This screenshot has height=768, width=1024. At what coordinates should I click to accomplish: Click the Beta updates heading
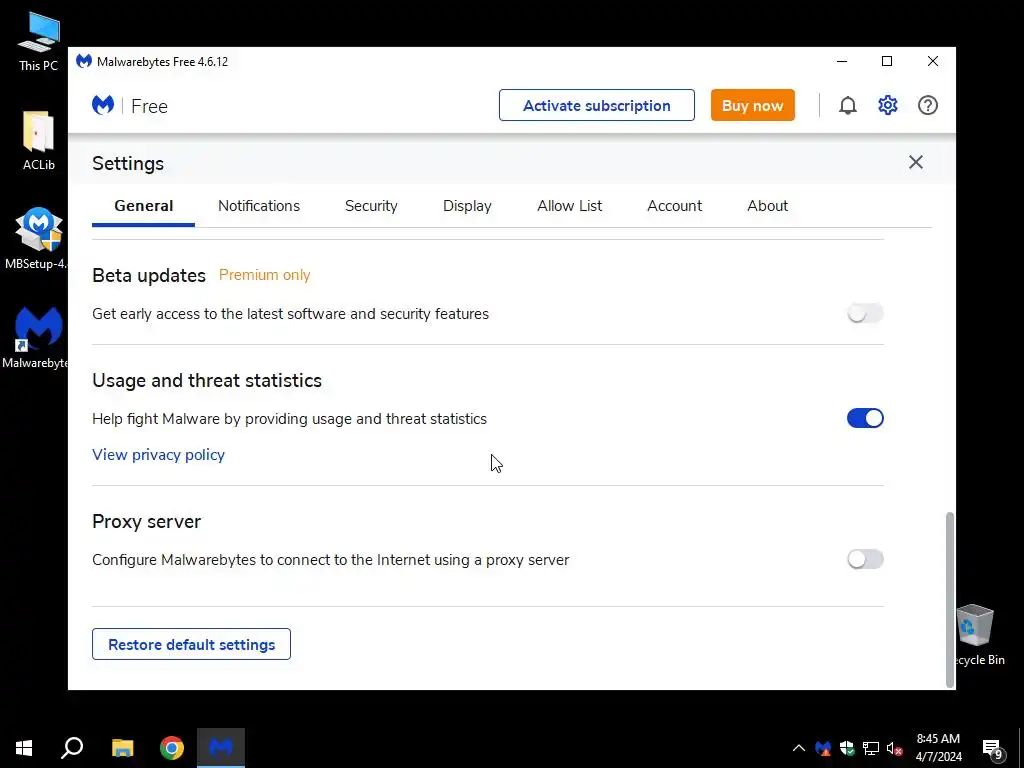coord(149,275)
